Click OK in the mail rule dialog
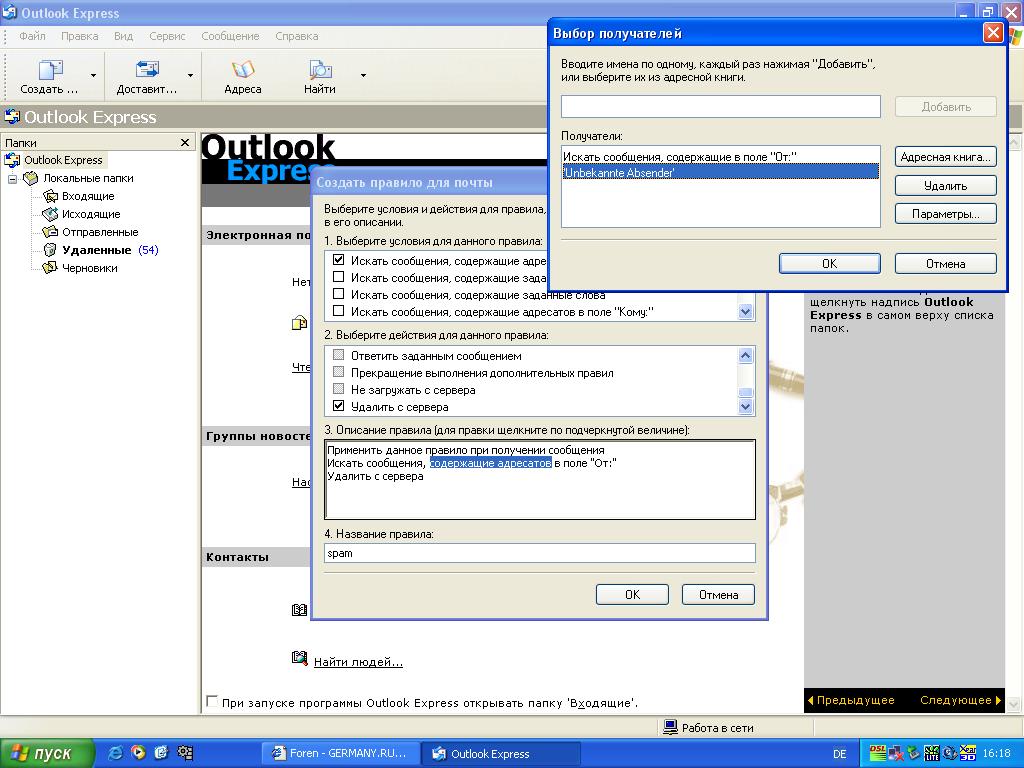 point(632,594)
